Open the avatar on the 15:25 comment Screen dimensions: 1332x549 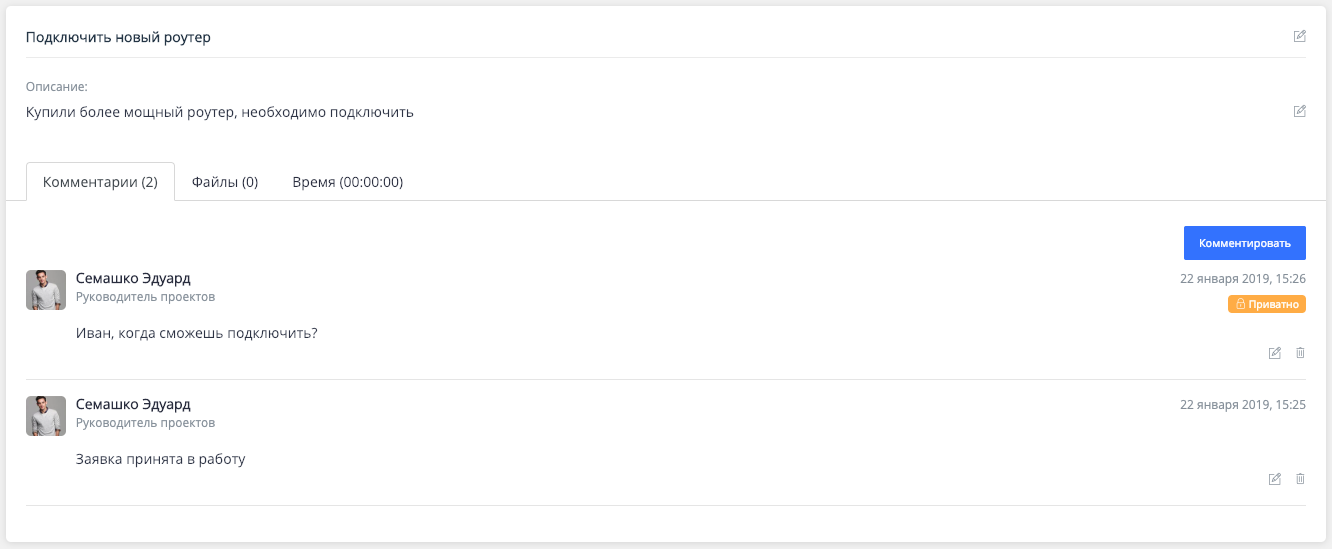point(46,415)
